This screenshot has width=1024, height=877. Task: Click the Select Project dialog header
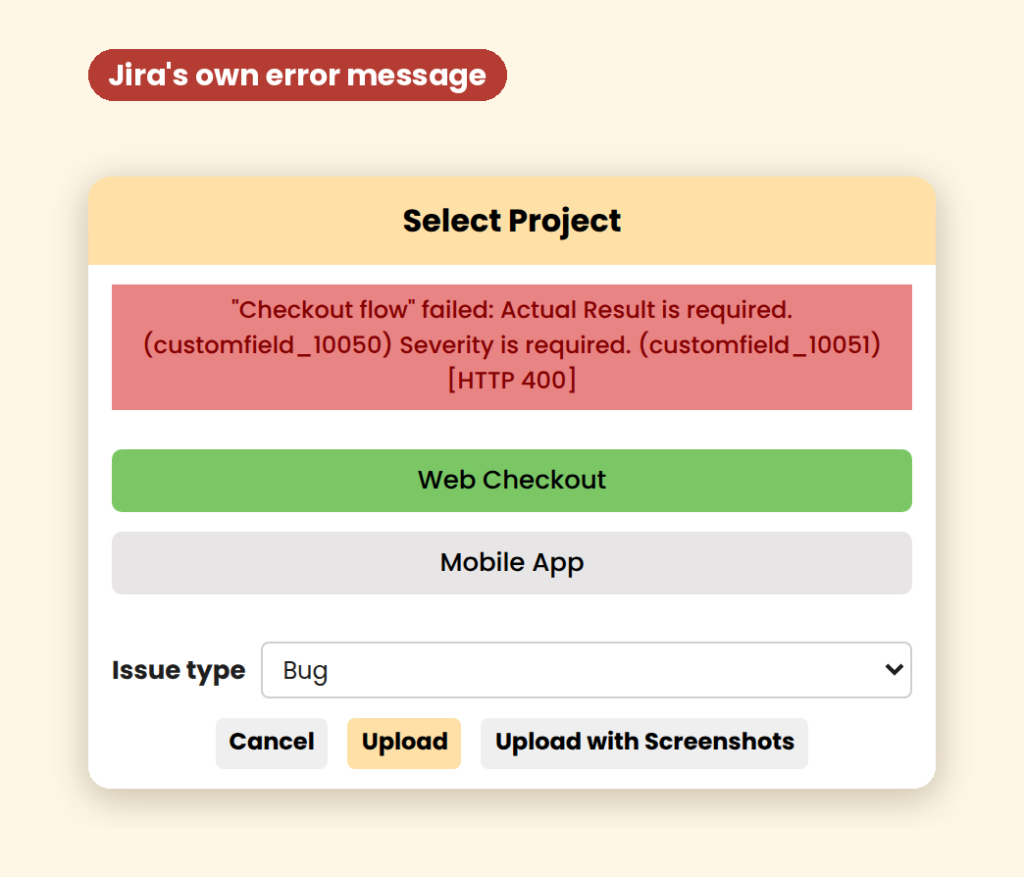click(511, 221)
